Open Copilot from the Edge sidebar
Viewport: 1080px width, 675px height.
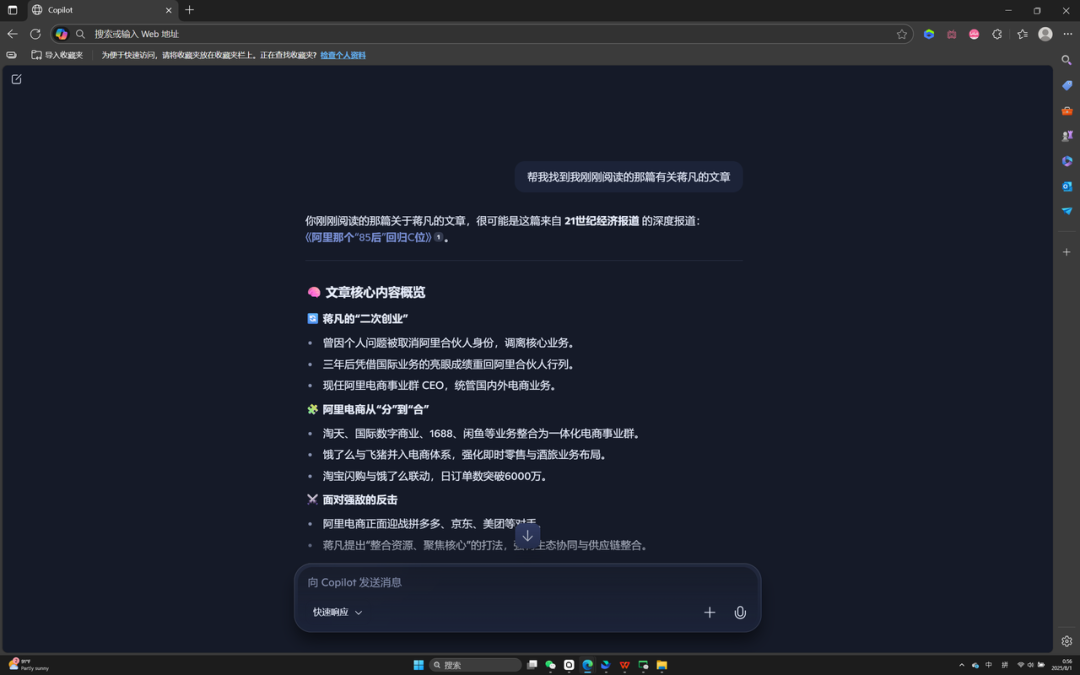[1066, 161]
